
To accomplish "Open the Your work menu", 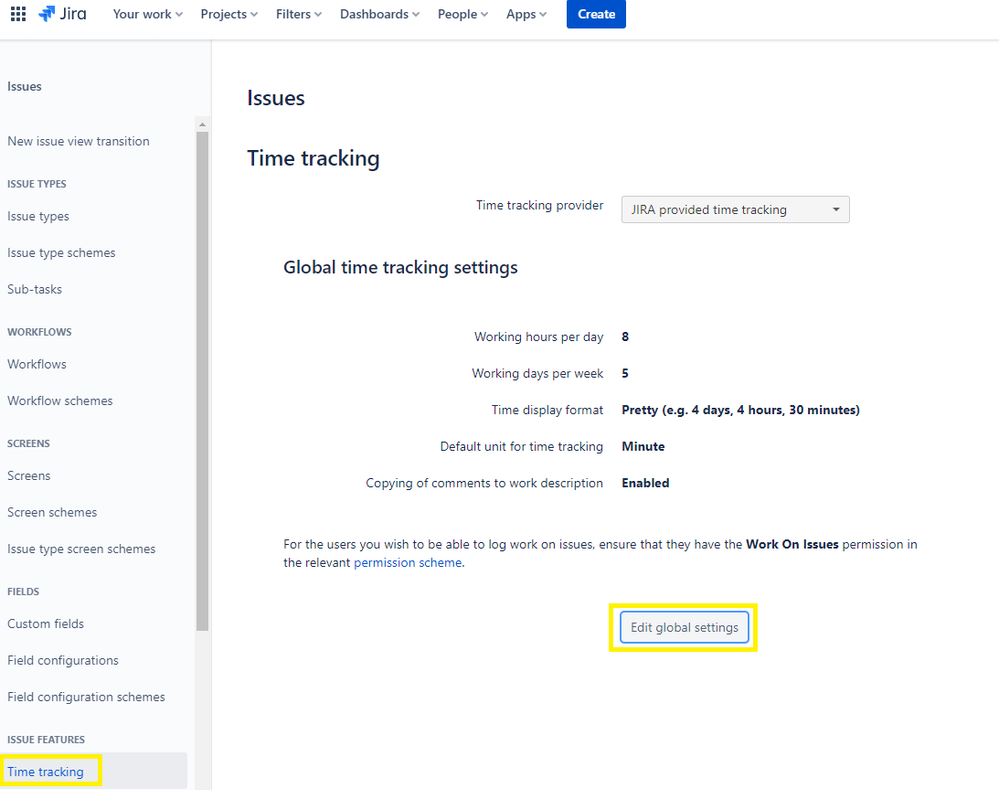I will pyautogui.click(x=146, y=14).
